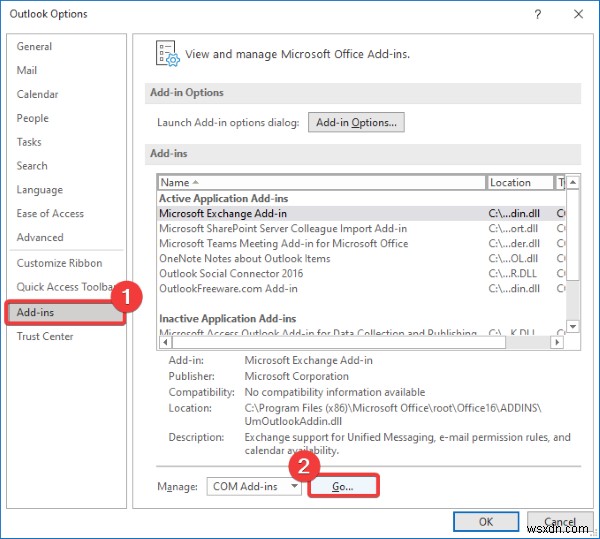
Task: Select Outlook Social Connector 2016 row
Action: point(361,274)
